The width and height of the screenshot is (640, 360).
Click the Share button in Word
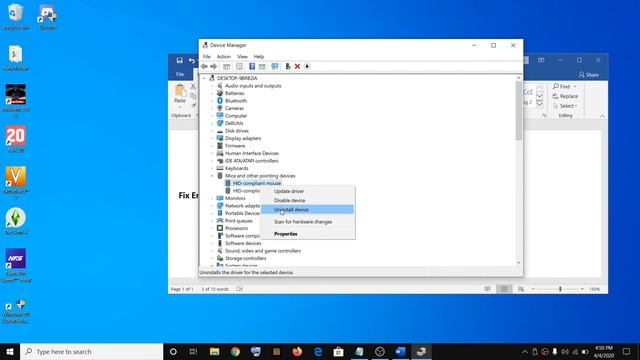coord(589,75)
